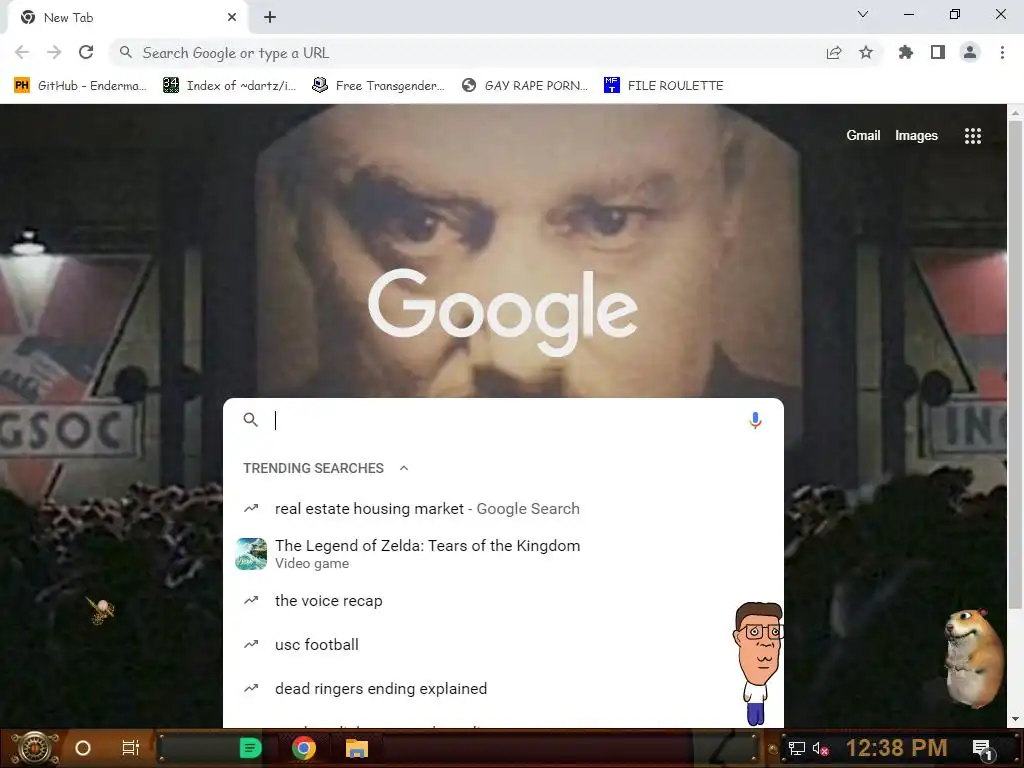Close the New Tab tab
Viewport: 1024px width, 768px height.
(232, 18)
